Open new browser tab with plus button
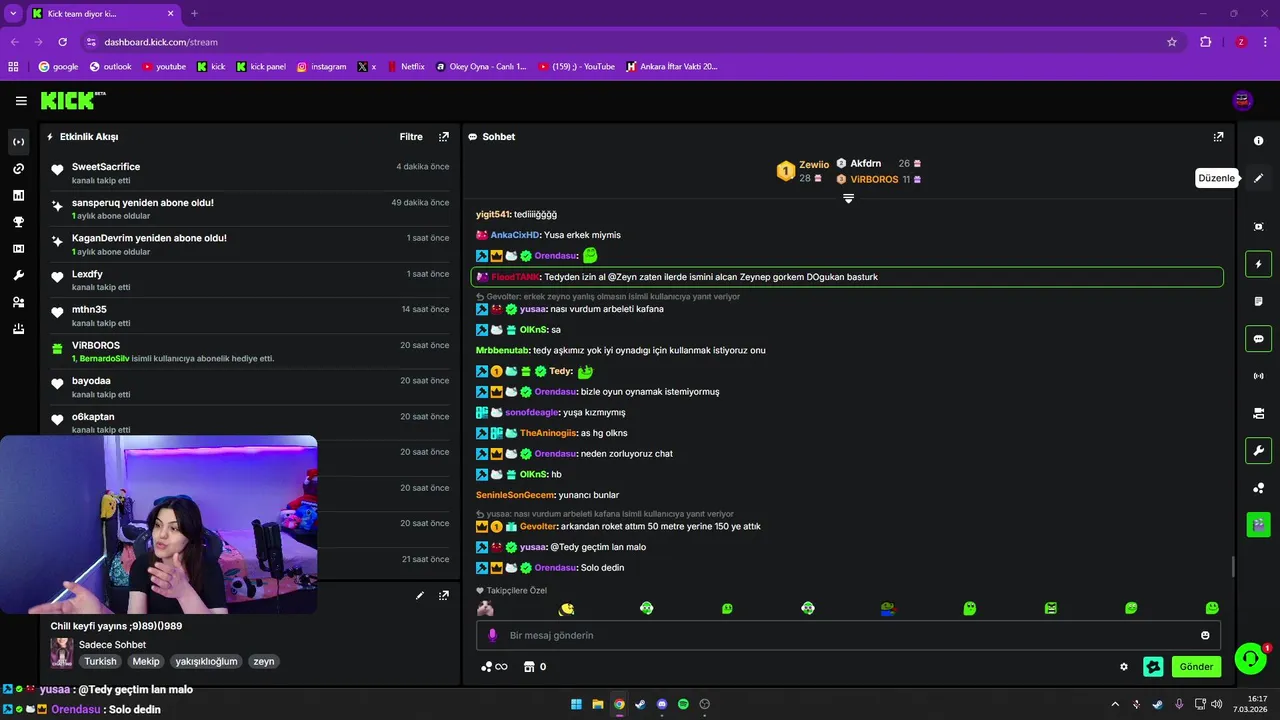Screen dimensions: 1280x720 click(194, 13)
